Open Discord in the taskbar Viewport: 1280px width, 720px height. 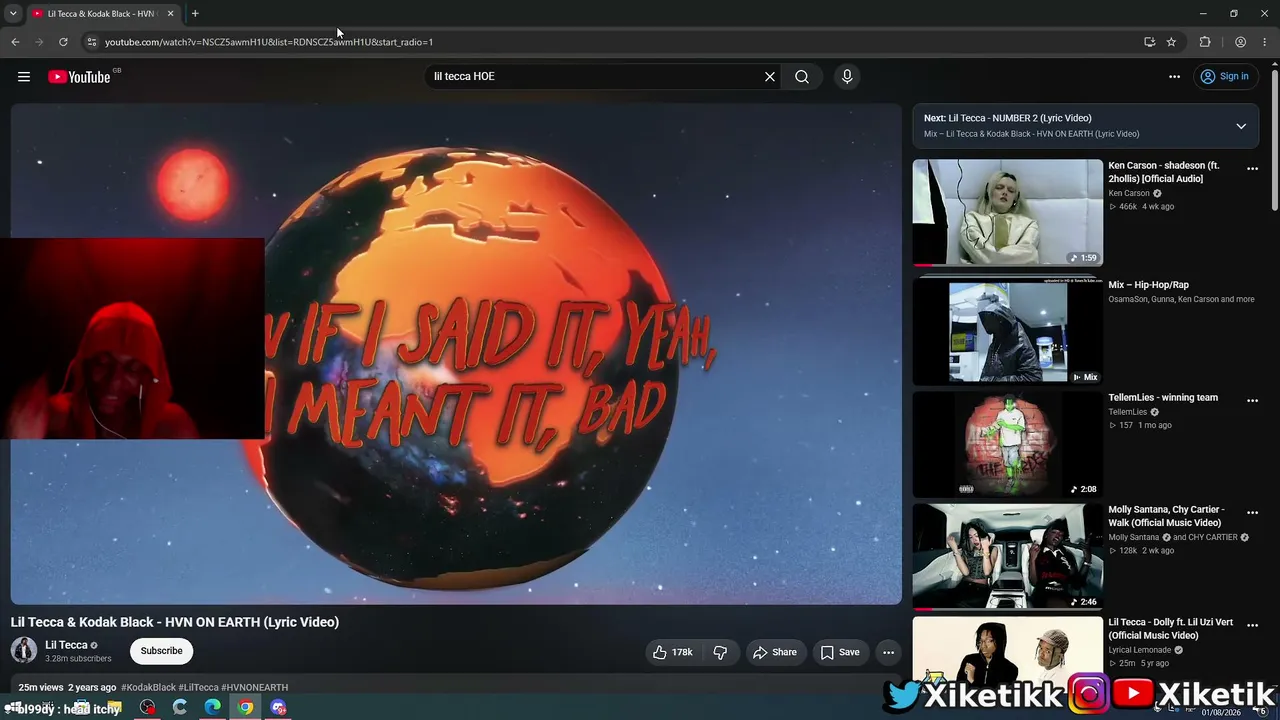point(278,708)
